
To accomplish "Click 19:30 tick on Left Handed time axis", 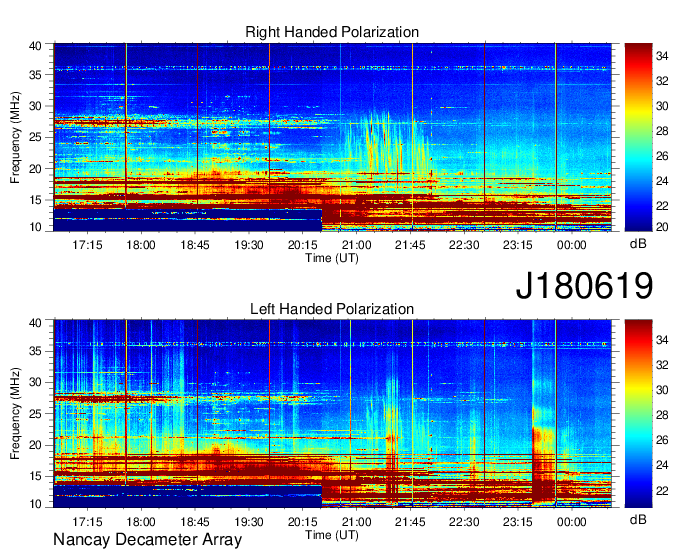I will click(x=249, y=522).
